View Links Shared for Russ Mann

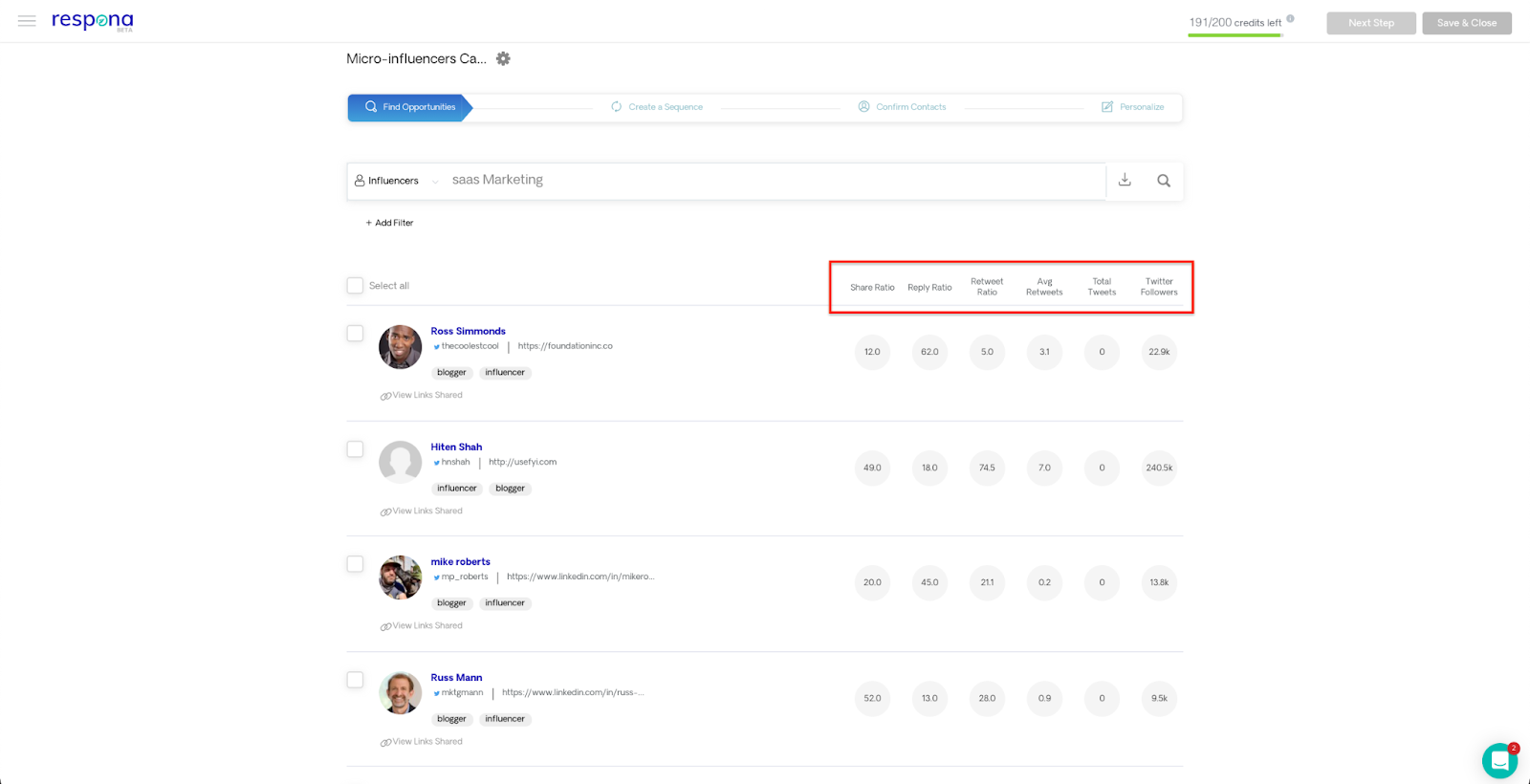422,741
